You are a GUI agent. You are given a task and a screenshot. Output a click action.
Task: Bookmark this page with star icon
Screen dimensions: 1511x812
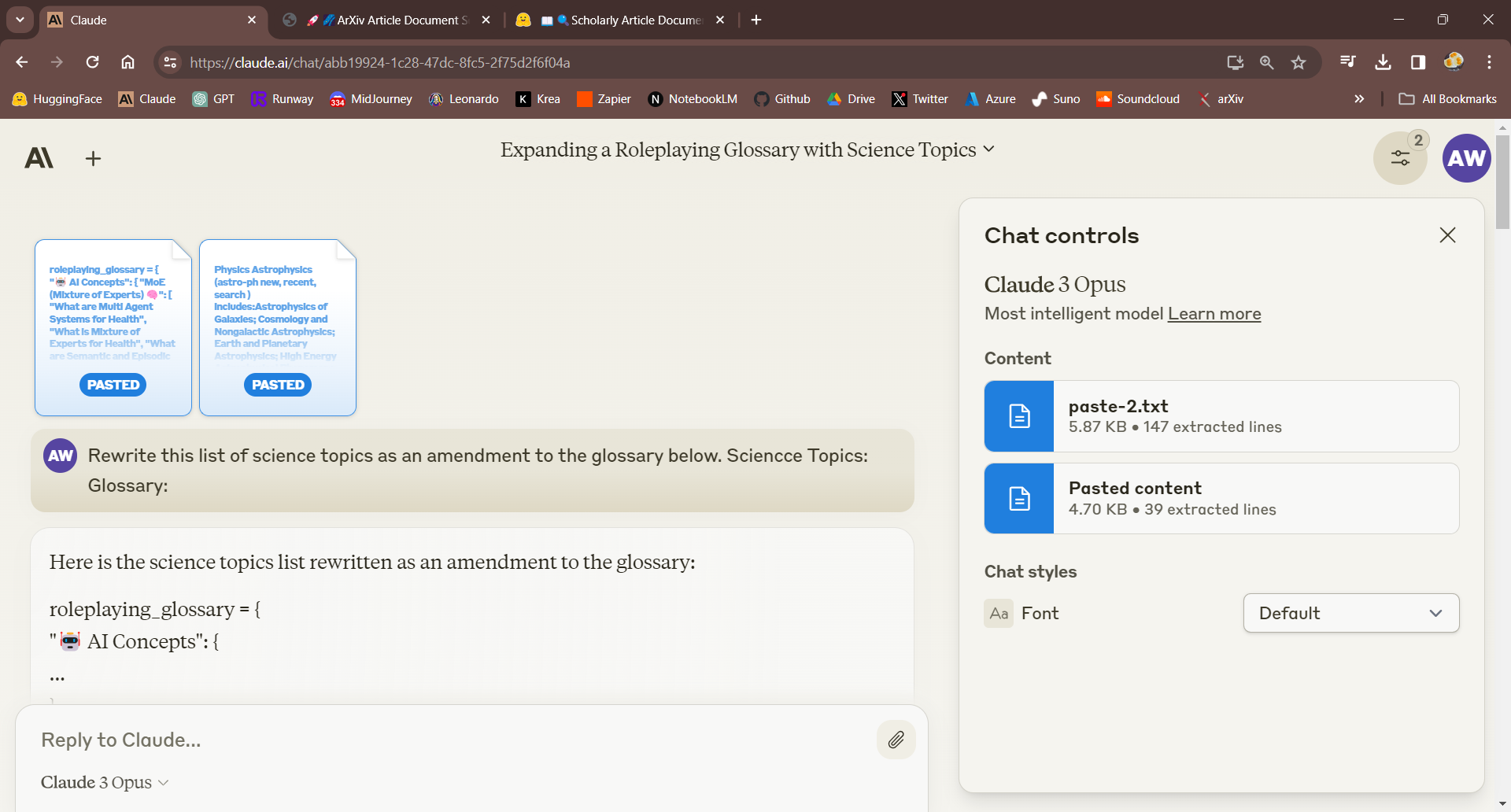1299,62
